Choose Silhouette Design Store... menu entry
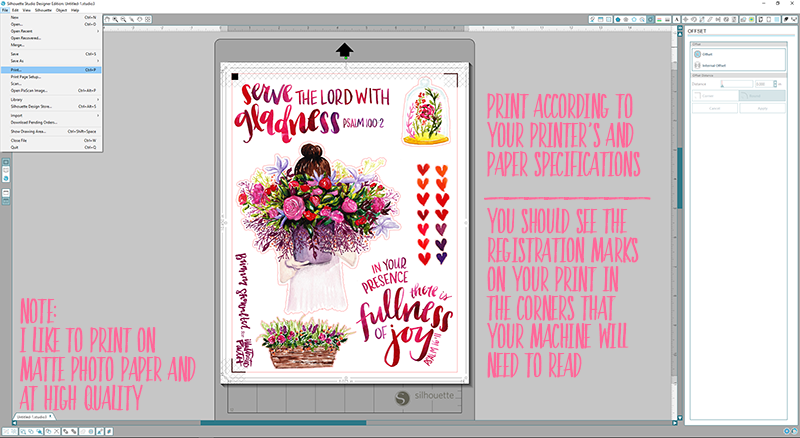 pos(51,106)
